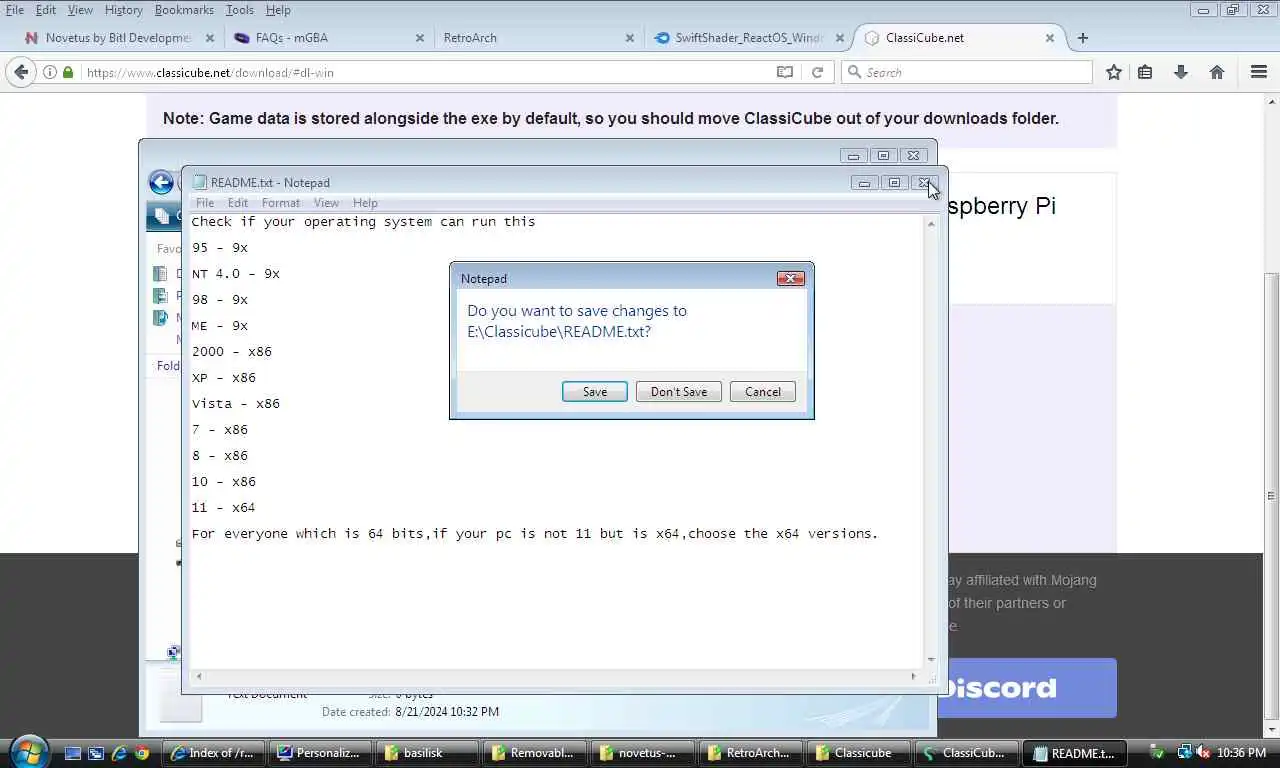Open the RetroArch... taskbar button
This screenshot has height=768, width=1280.
[x=749, y=753]
